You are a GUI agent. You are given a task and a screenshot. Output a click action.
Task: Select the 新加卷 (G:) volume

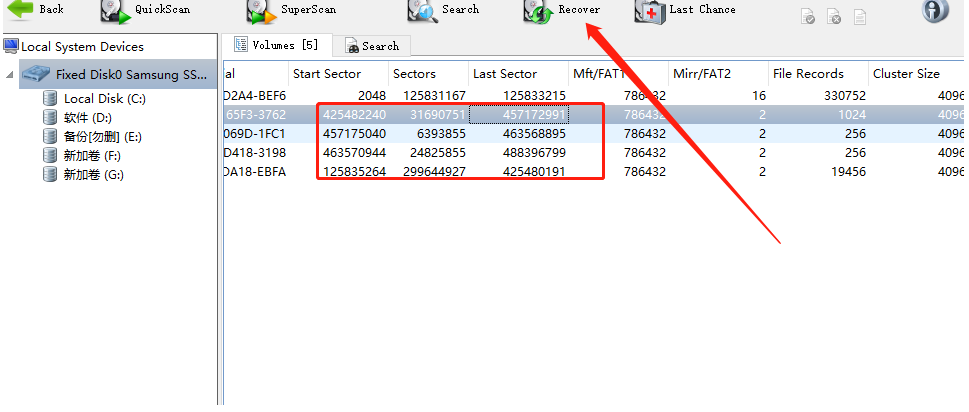point(93,175)
